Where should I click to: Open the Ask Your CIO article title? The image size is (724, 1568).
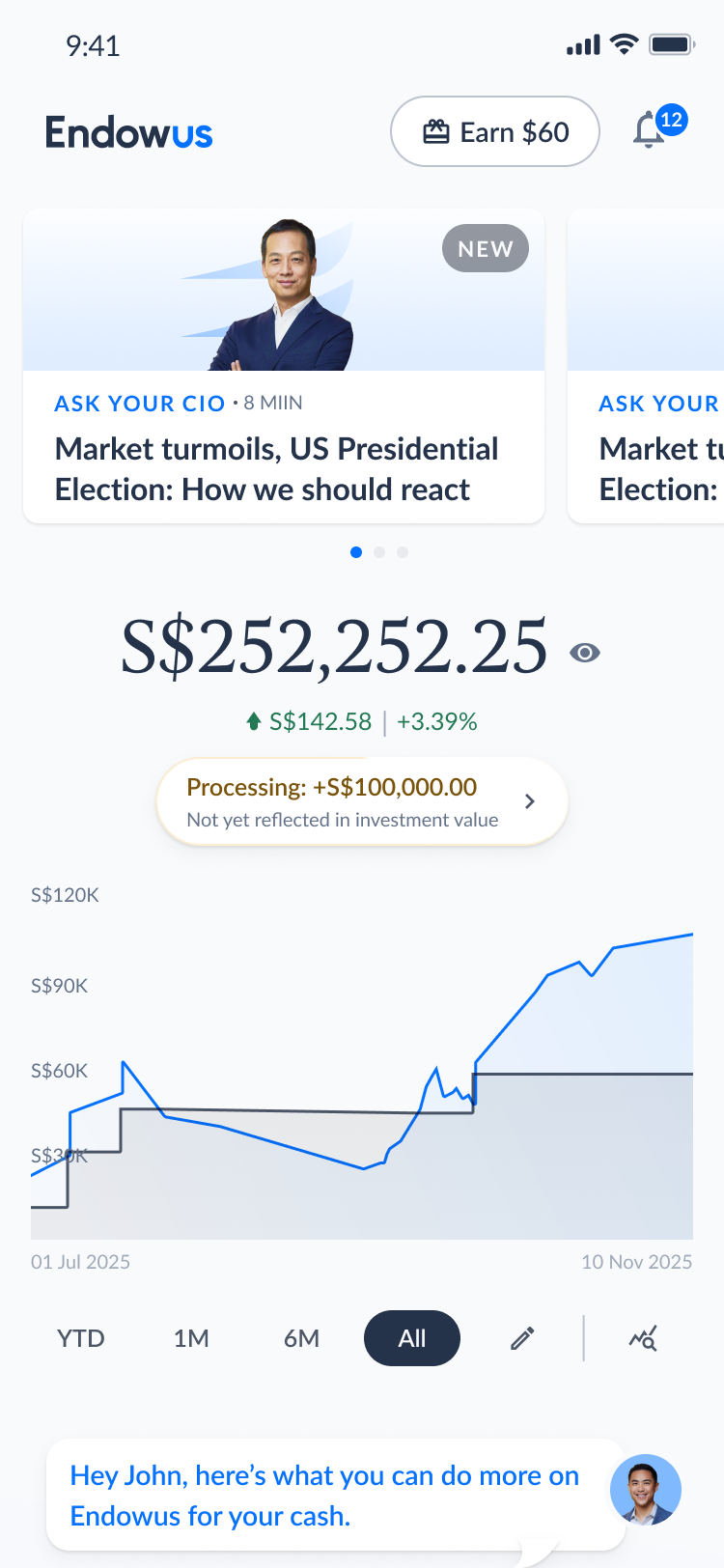pyautogui.click(x=277, y=469)
